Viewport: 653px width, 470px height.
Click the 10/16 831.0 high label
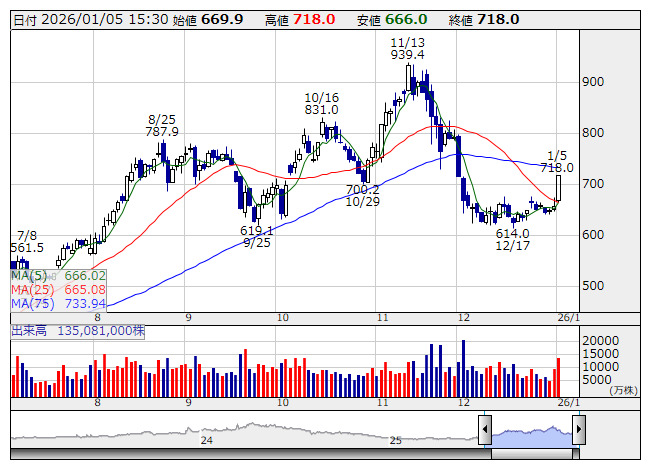pyautogui.click(x=322, y=104)
